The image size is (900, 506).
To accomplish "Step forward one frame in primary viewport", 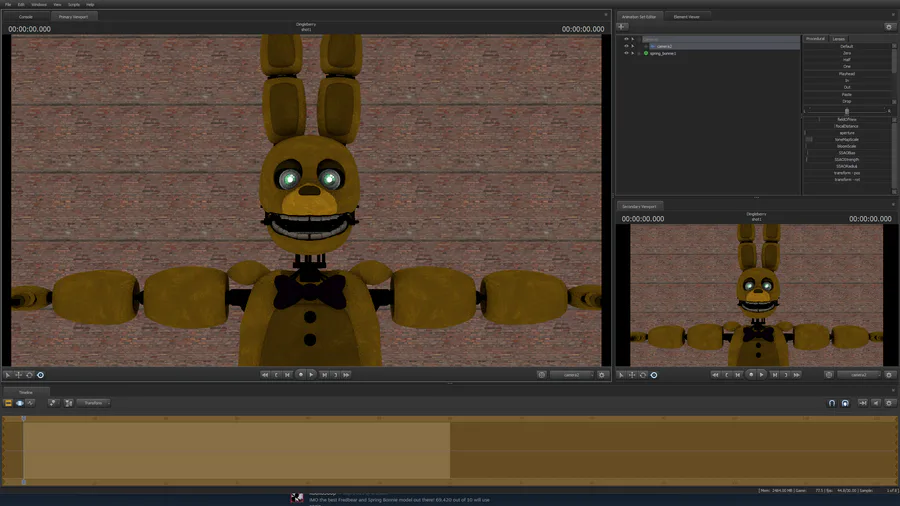I will pyautogui.click(x=324, y=375).
